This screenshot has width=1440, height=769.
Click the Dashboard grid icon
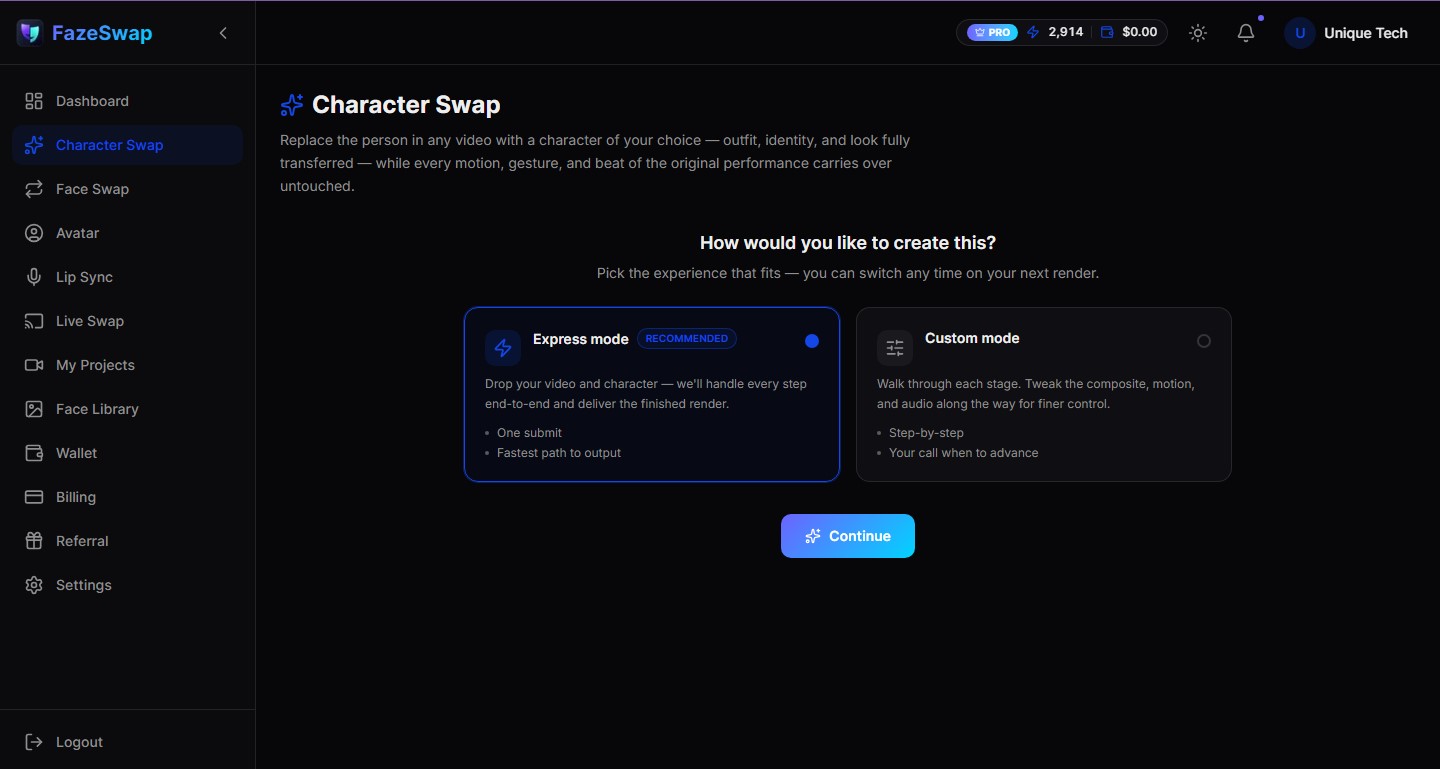click(x=34, y=101)
